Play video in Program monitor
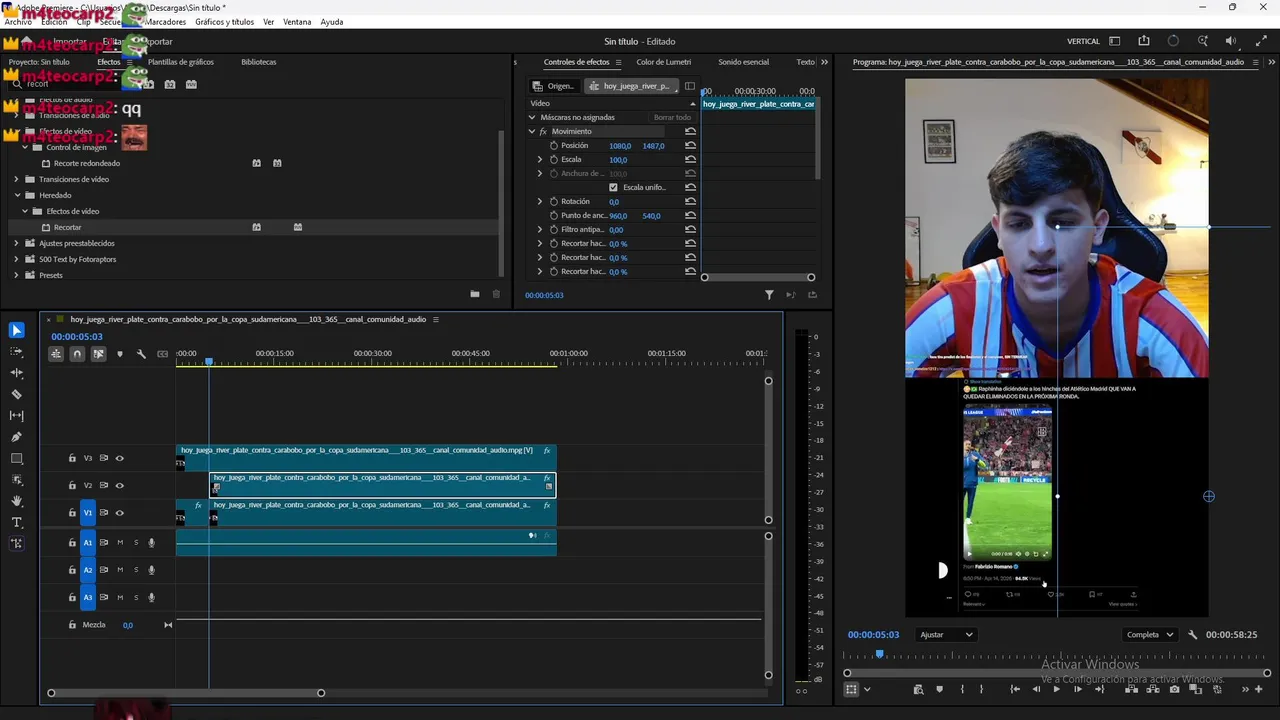The width and height of the screenshot is (1280, 720). pos(1056,689)
